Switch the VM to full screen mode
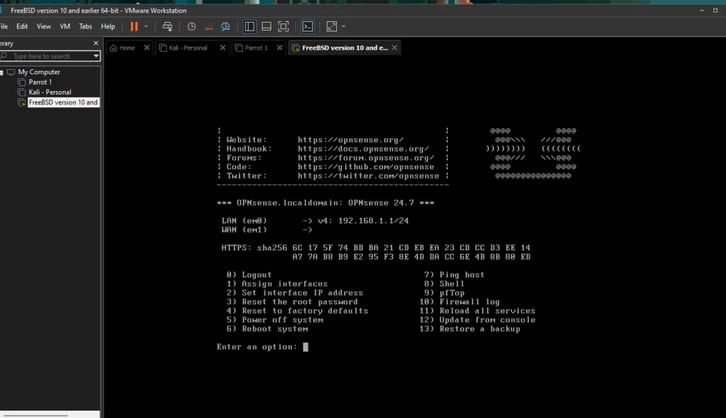This screenshot has width=726, height=418. [283, 26]
